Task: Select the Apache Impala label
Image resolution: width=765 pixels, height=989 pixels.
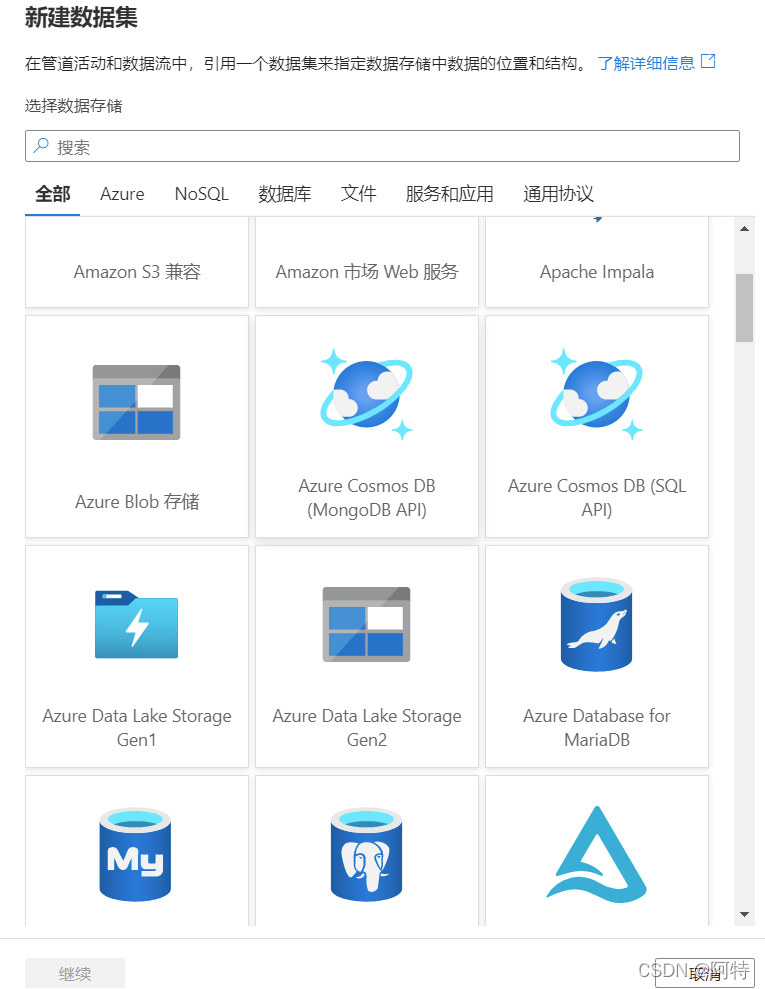Action: tap(597, 272)
